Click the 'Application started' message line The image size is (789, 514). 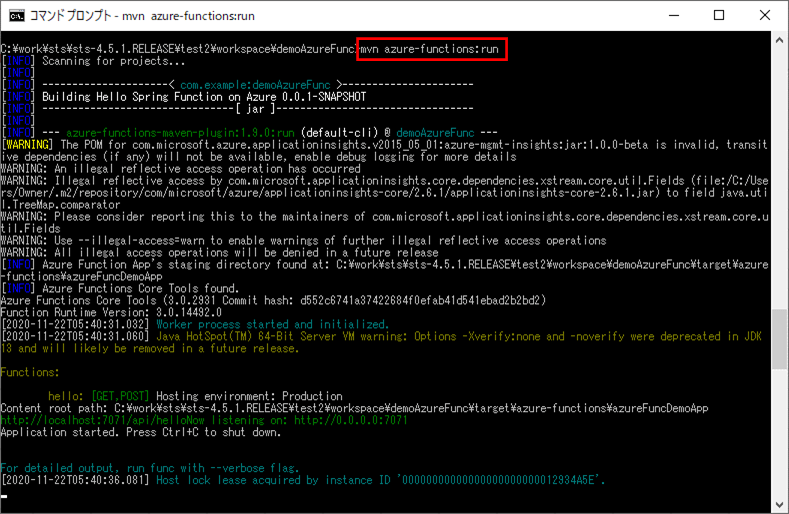140,433
